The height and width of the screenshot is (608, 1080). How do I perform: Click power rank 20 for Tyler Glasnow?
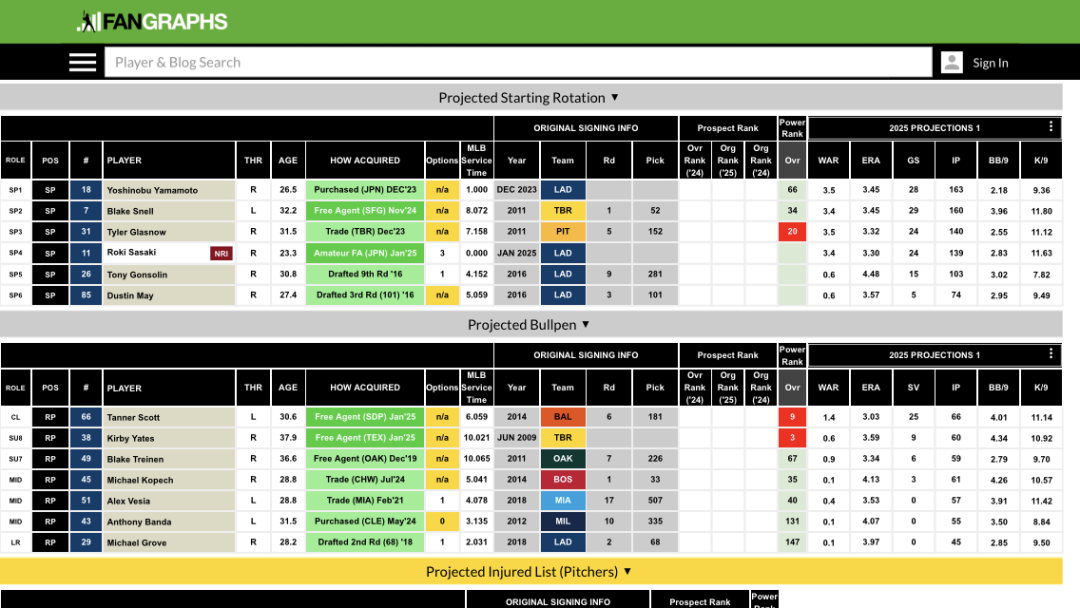792,231
